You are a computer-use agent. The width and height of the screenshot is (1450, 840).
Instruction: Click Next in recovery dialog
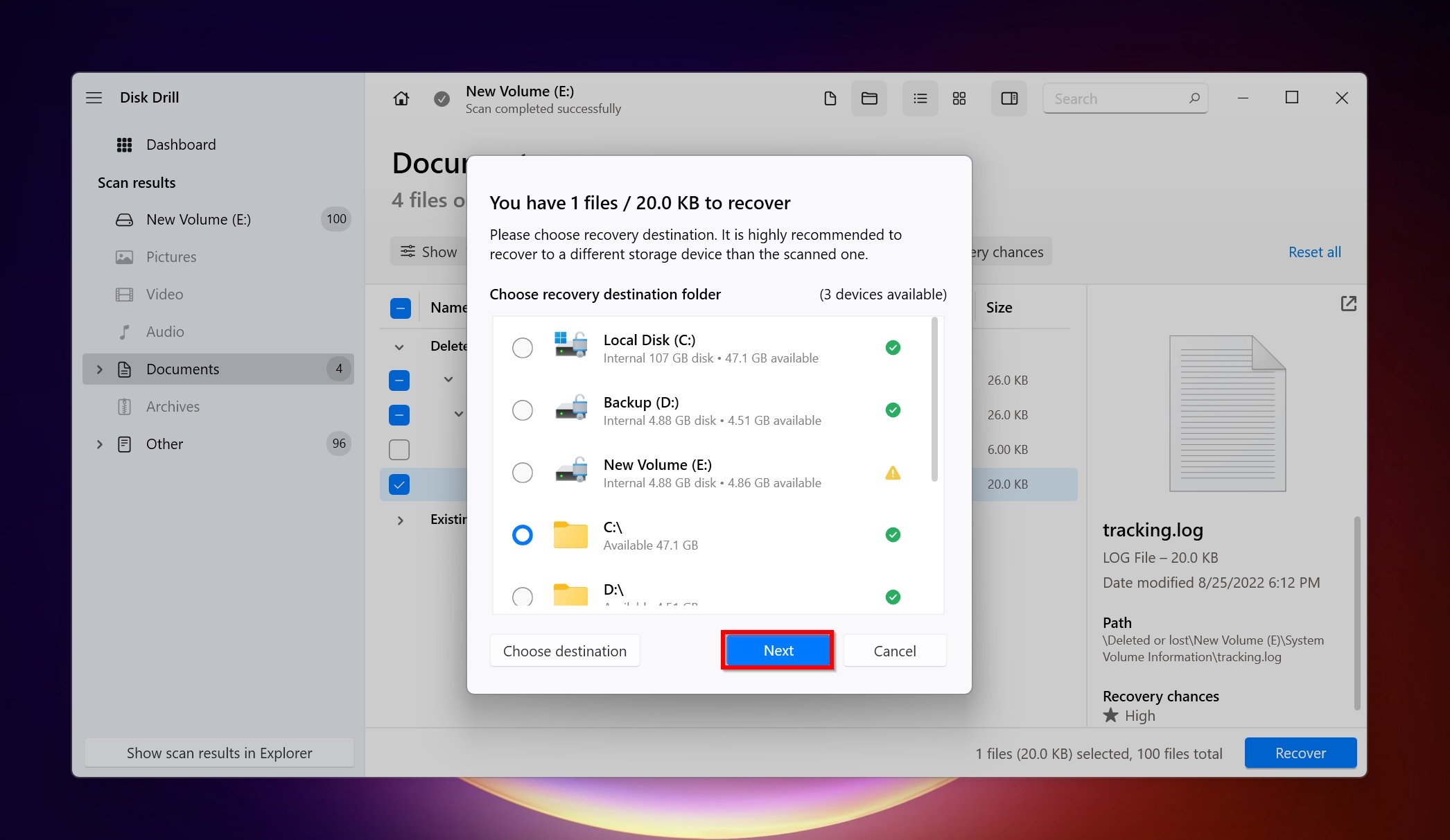(778, 651)
